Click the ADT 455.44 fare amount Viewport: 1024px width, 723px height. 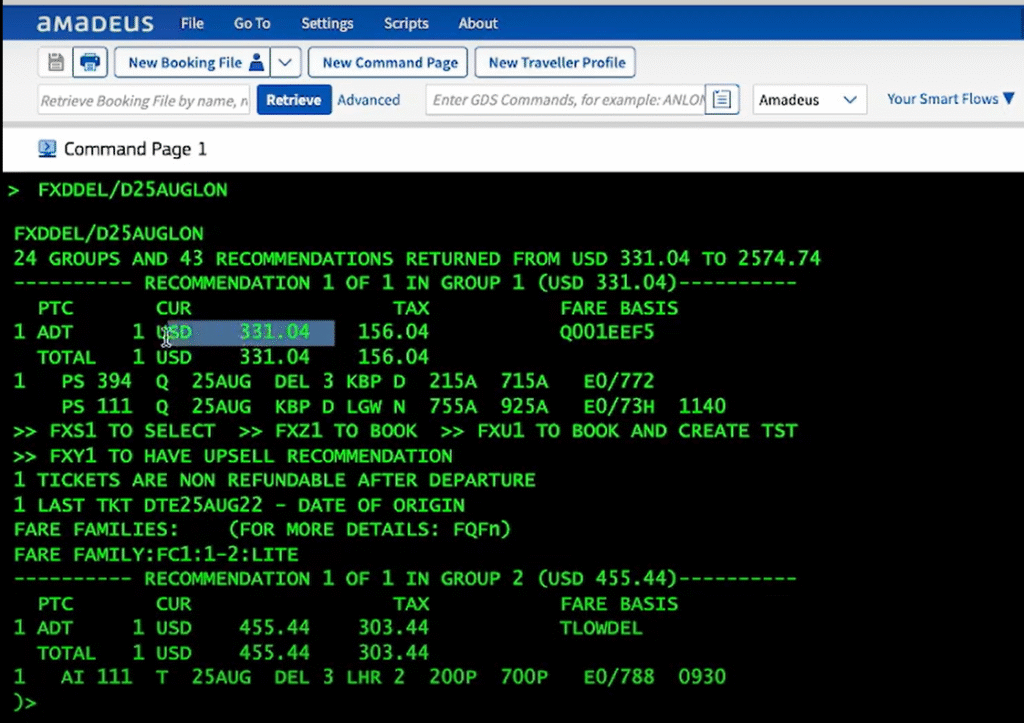pyautogui.click(x=274, y=628)
